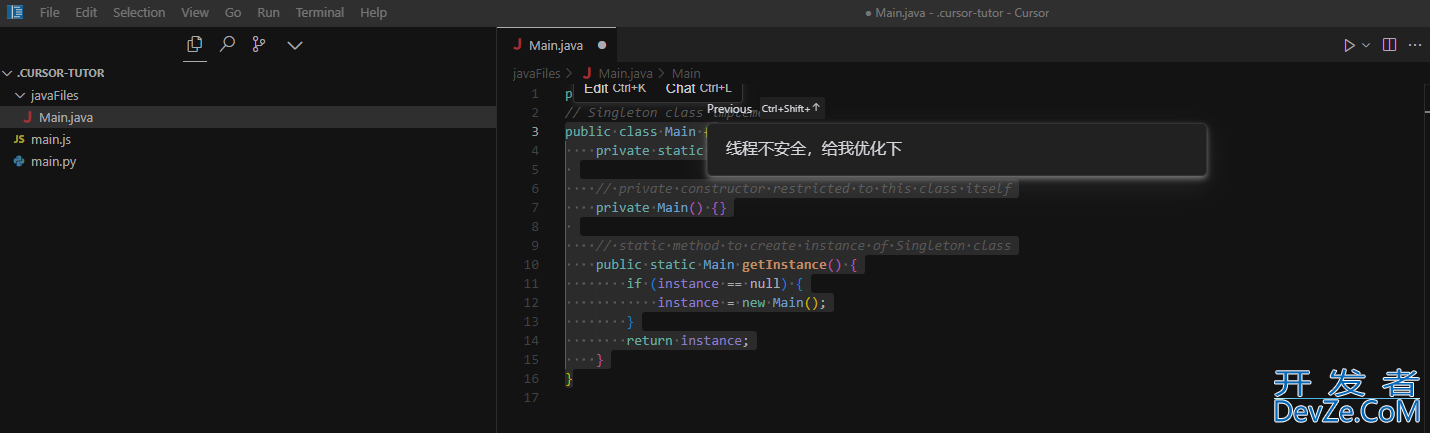The image size is (1430, 433).
Task: Click the Previous Ctrl+Shift+↑ hint
Action: (764, 108)
